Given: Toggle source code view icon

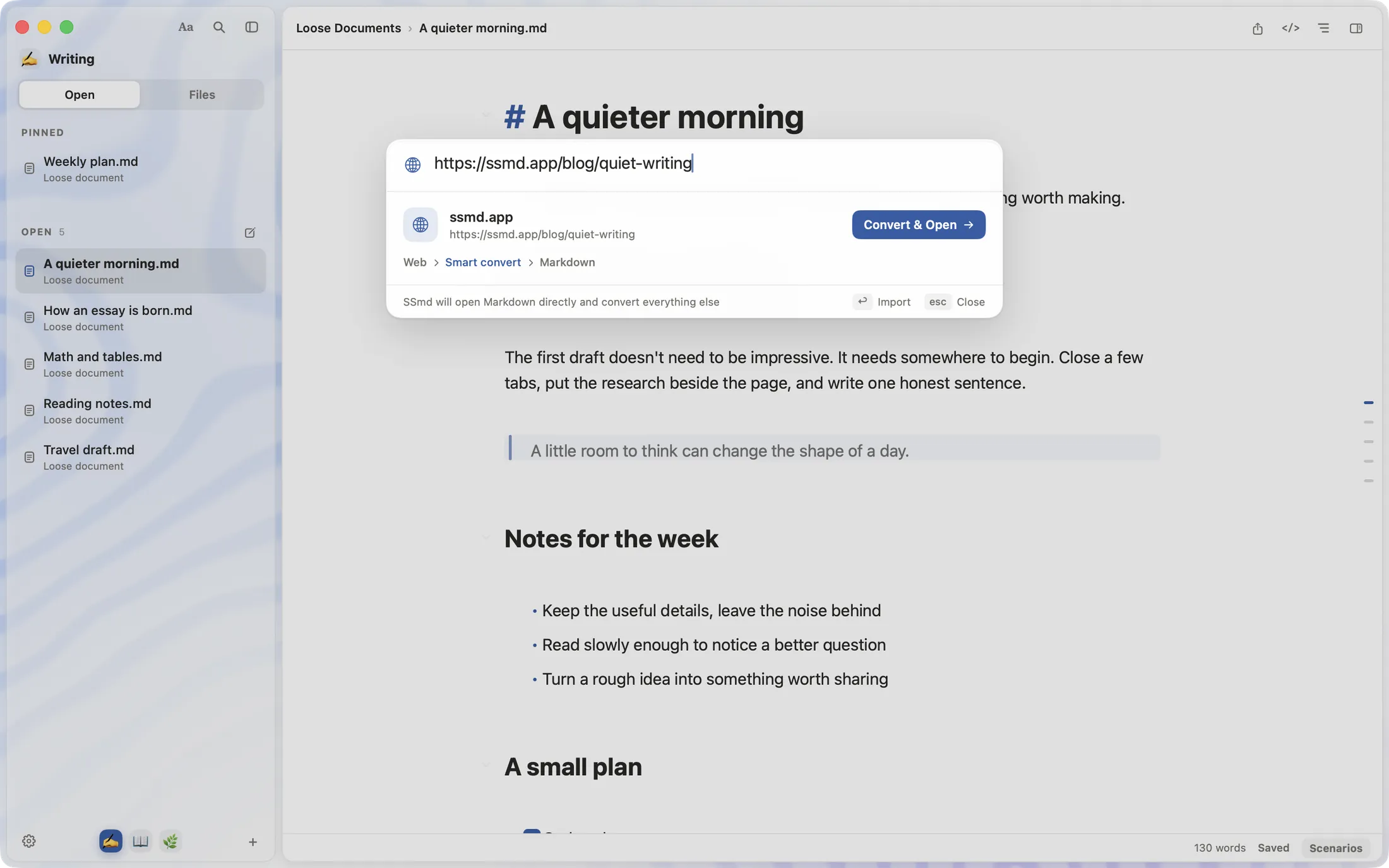Looking at the screenshot, I should (1291, 28).
